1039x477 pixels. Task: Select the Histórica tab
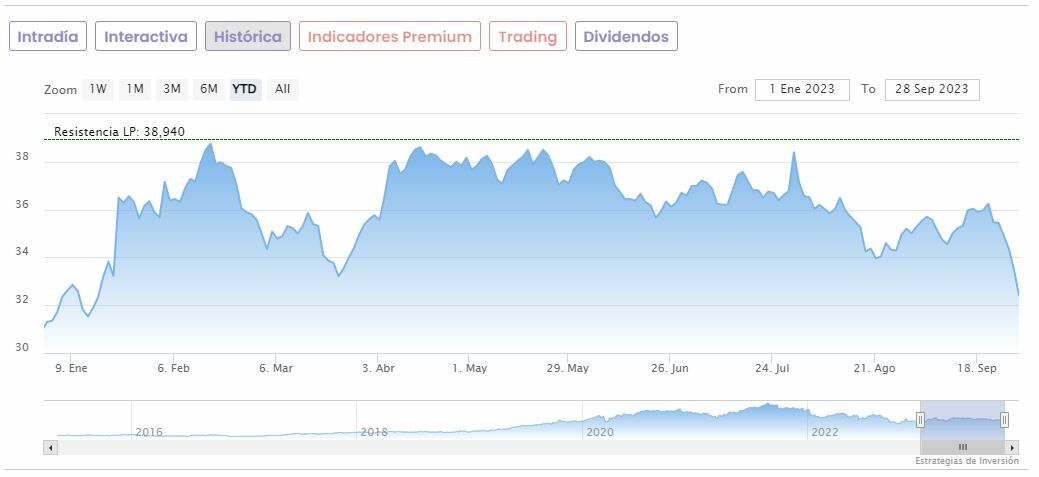[248, 37]
